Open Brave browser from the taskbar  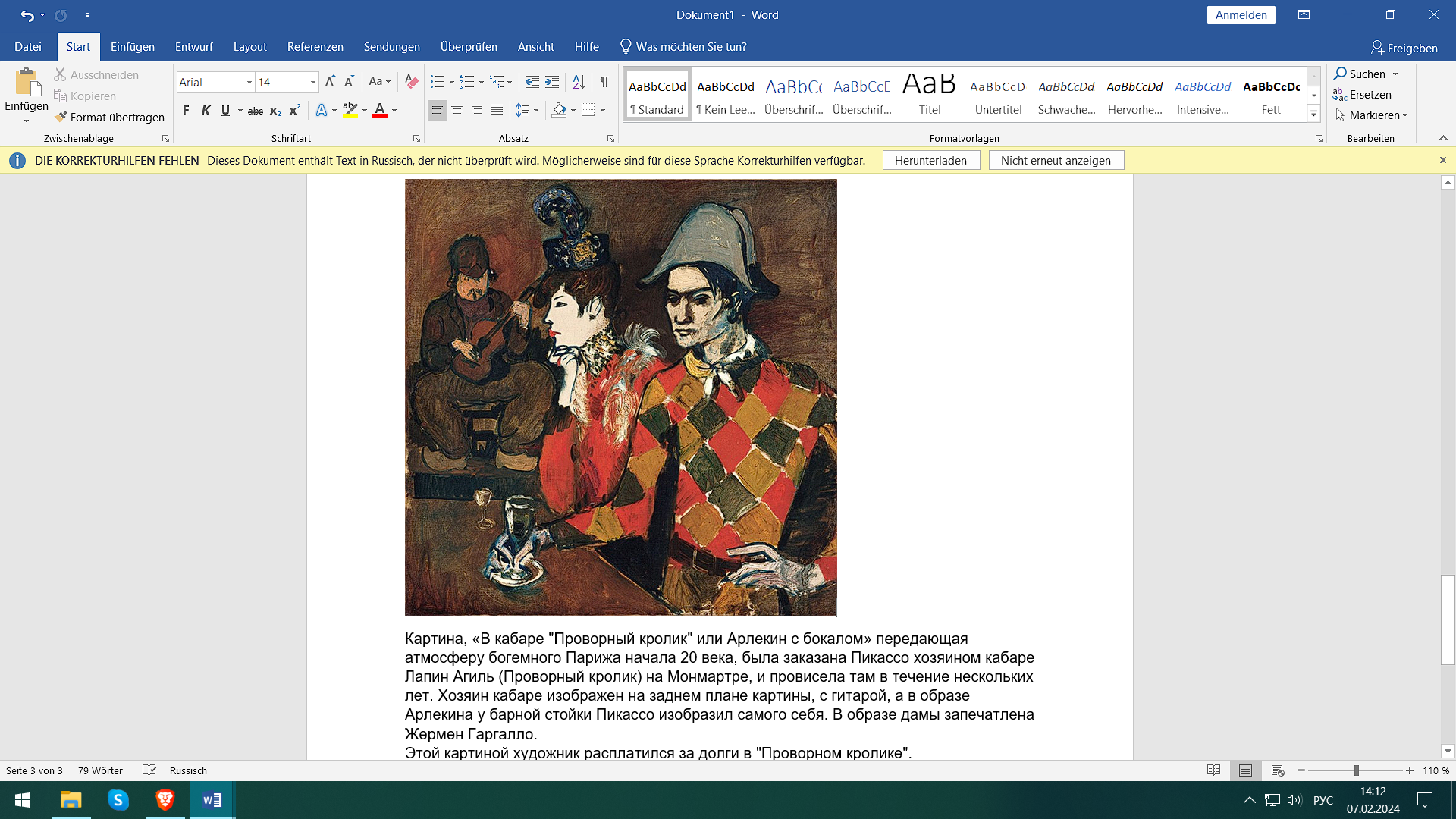pyautogui.click(x=165, y=800)
